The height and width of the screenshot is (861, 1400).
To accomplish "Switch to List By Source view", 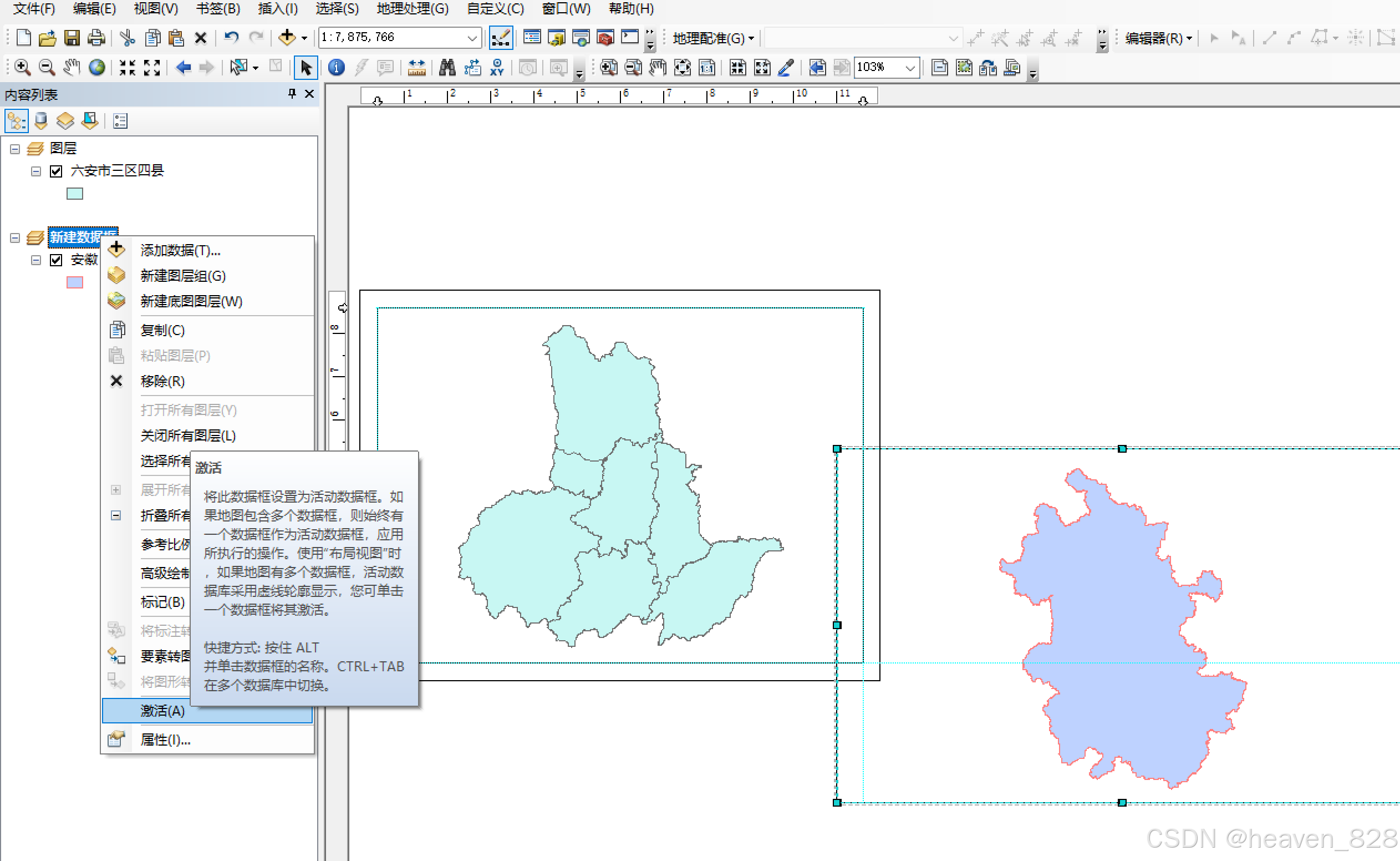I will point(41,121).
